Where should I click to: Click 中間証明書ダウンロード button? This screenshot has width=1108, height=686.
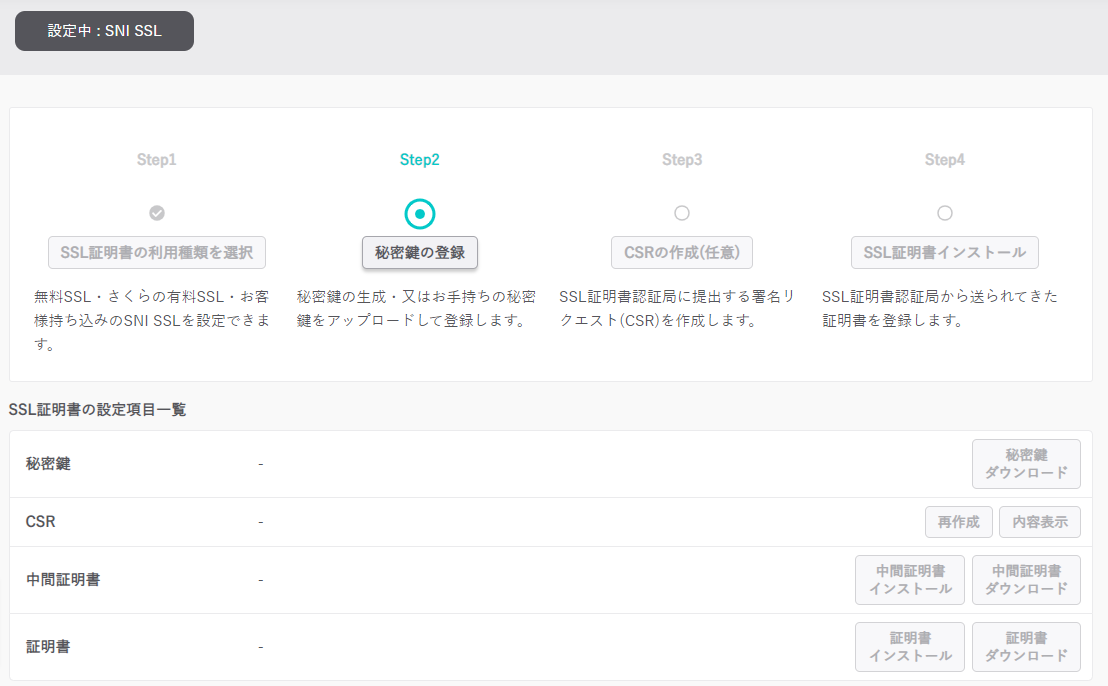click(x=1026, y=580)
